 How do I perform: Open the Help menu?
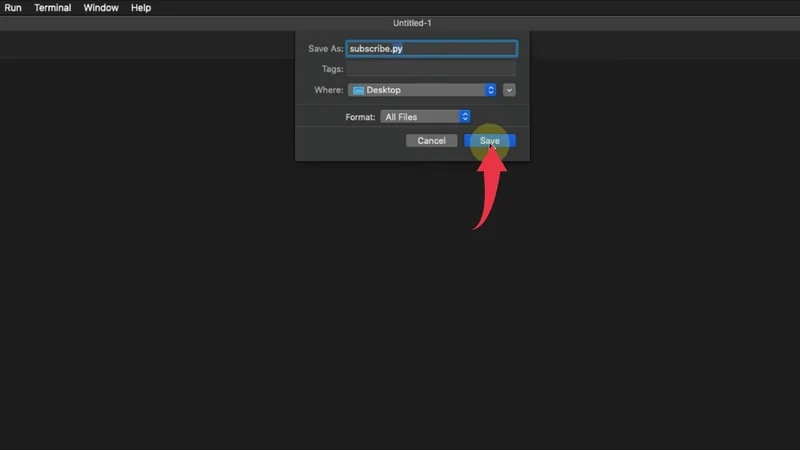[141, 8]
